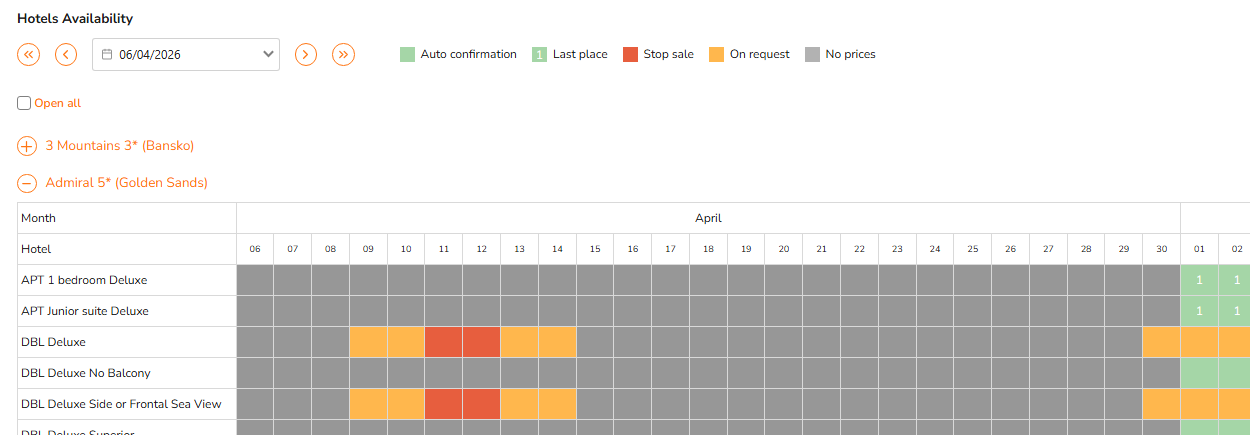Select APT 1 bedroom Deluxe cell for 01

pos(1199,280)
